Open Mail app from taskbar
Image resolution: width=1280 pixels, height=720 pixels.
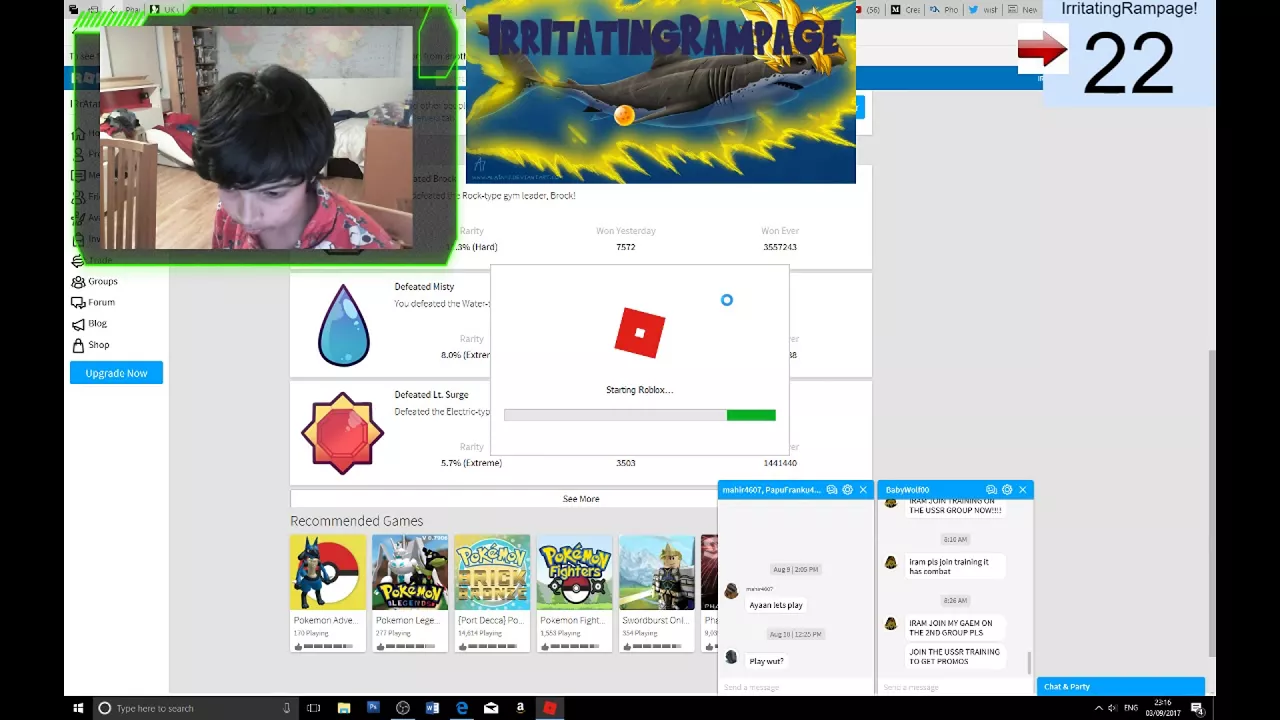[491, 708]
